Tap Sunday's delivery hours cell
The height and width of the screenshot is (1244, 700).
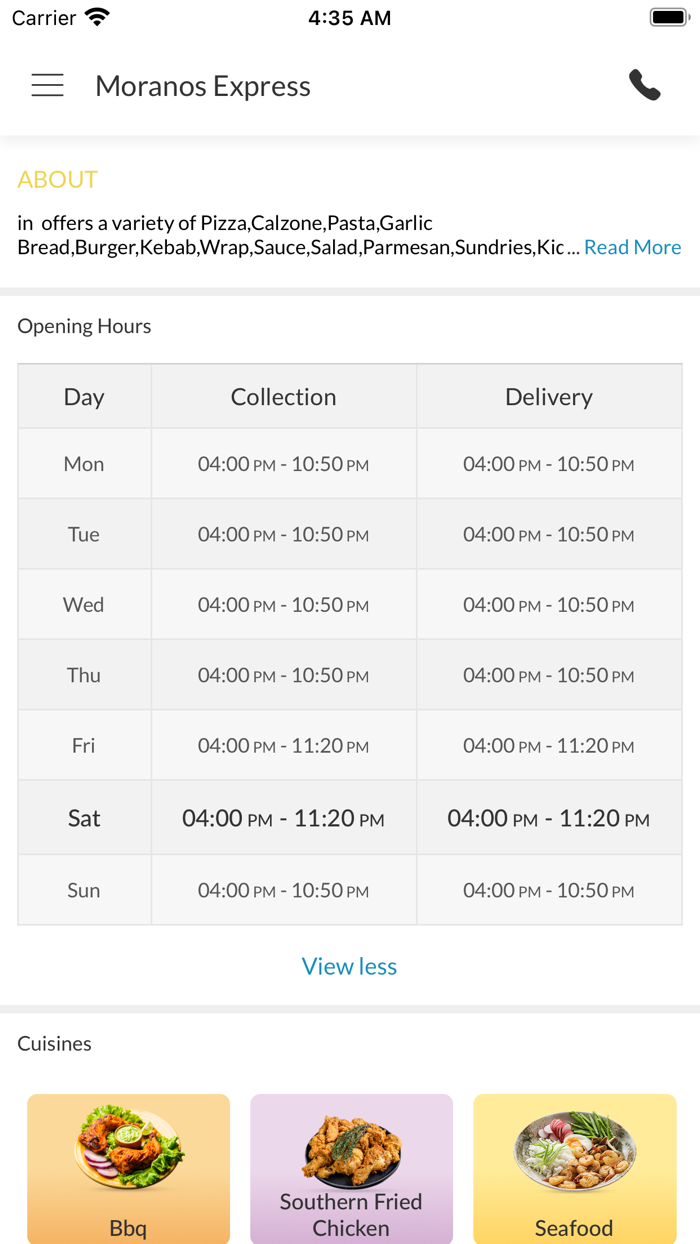pos(549,890)
